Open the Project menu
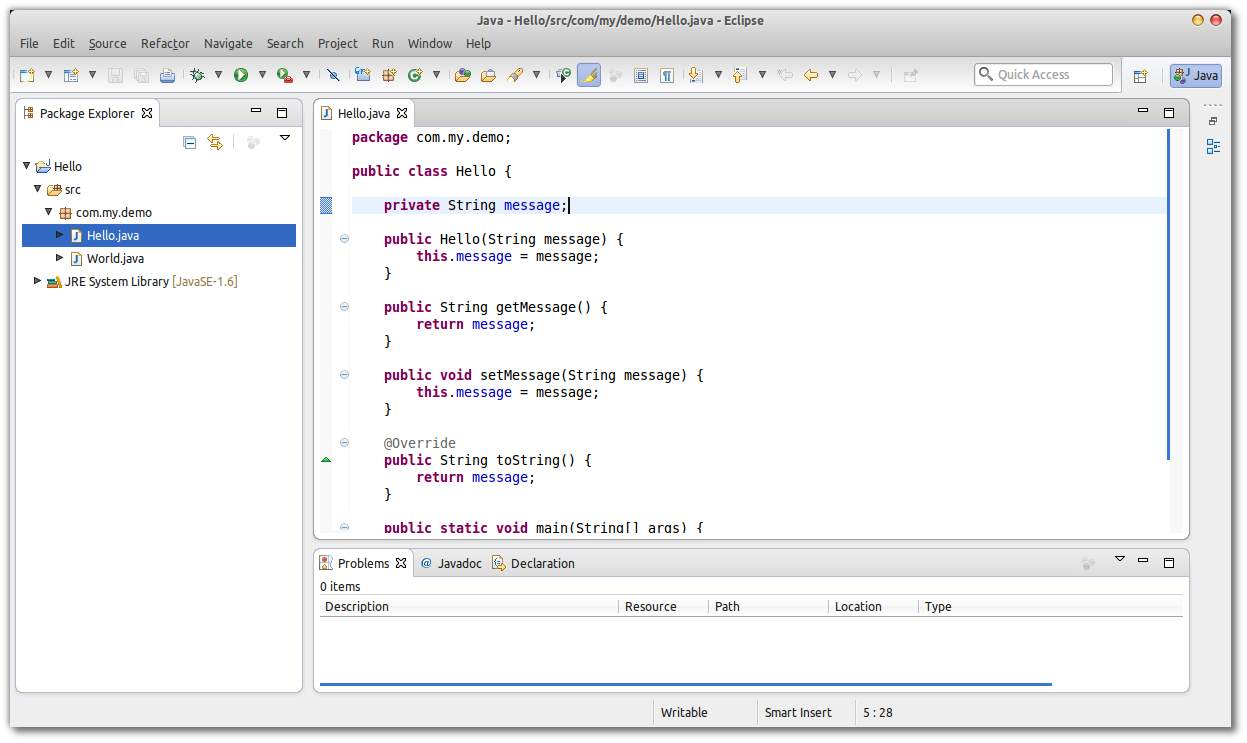The image size is (1247, 743). coord(338,43)
